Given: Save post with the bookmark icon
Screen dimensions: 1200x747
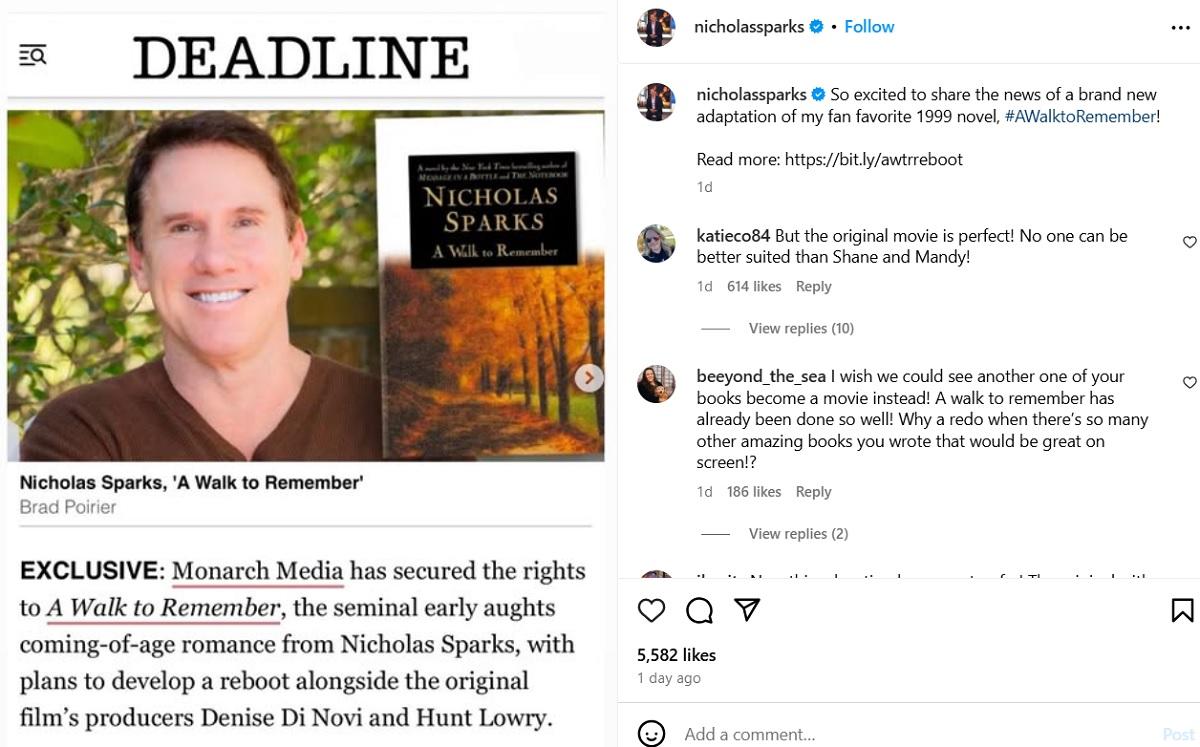Looking at the screenshot, I should click(1181, 610).
